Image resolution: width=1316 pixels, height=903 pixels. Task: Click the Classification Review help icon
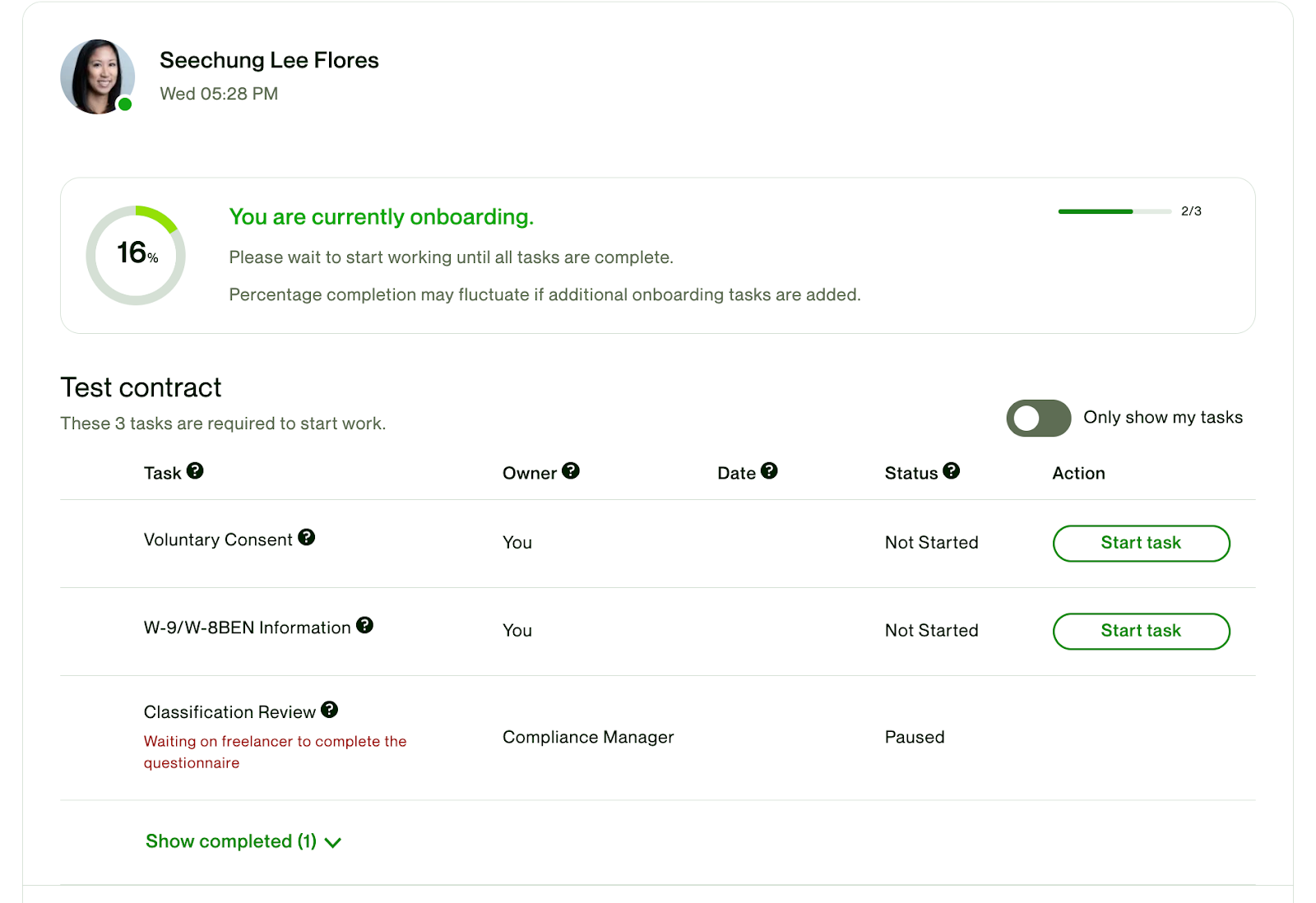click(330, 710)
